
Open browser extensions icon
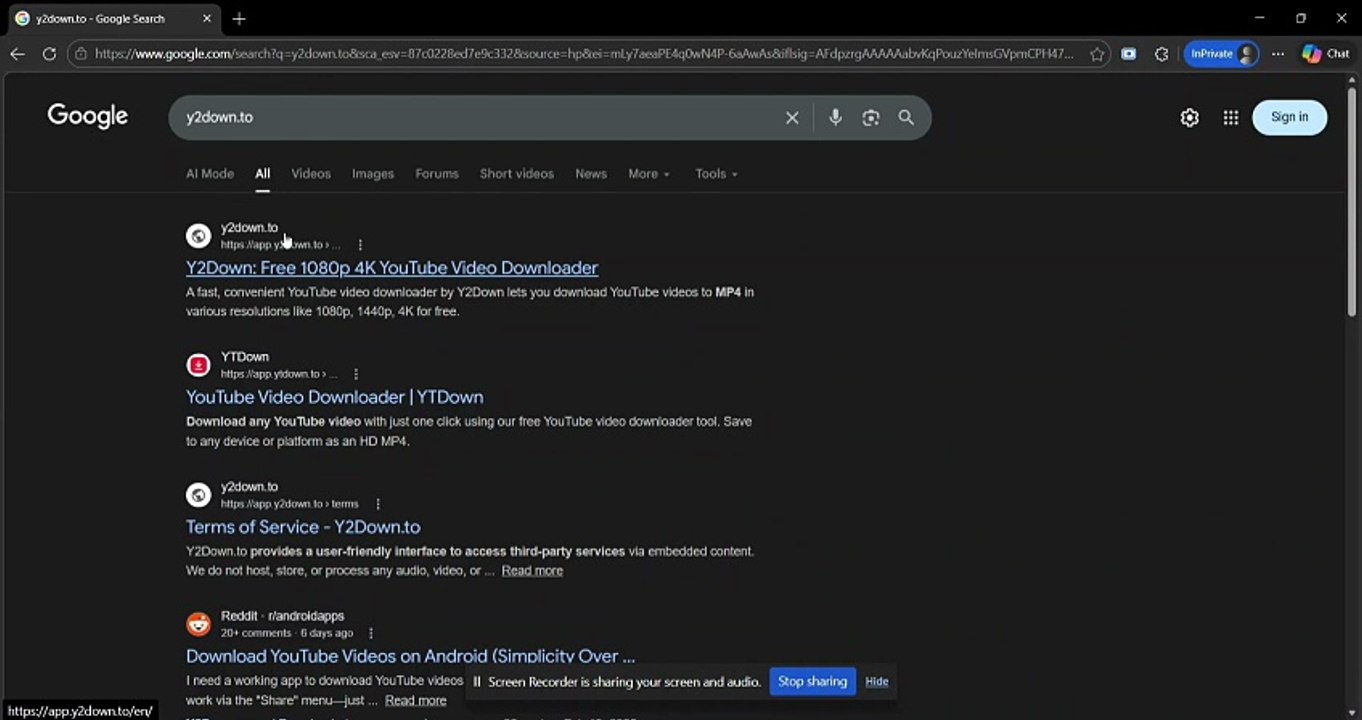[1161, 54]
